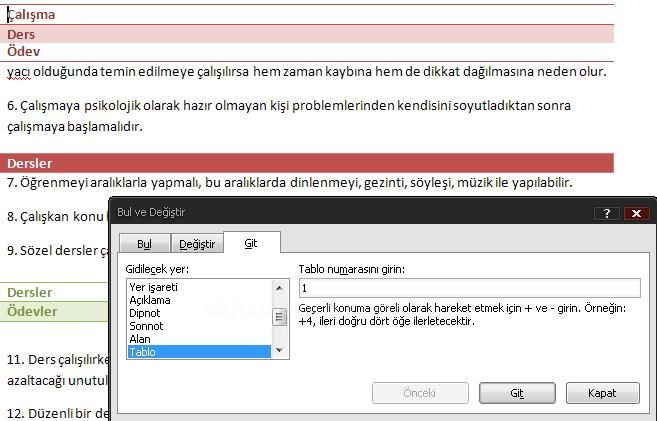
Task: Close the Bul ve Değiştir dialog
Action: (x=636, y=213)
